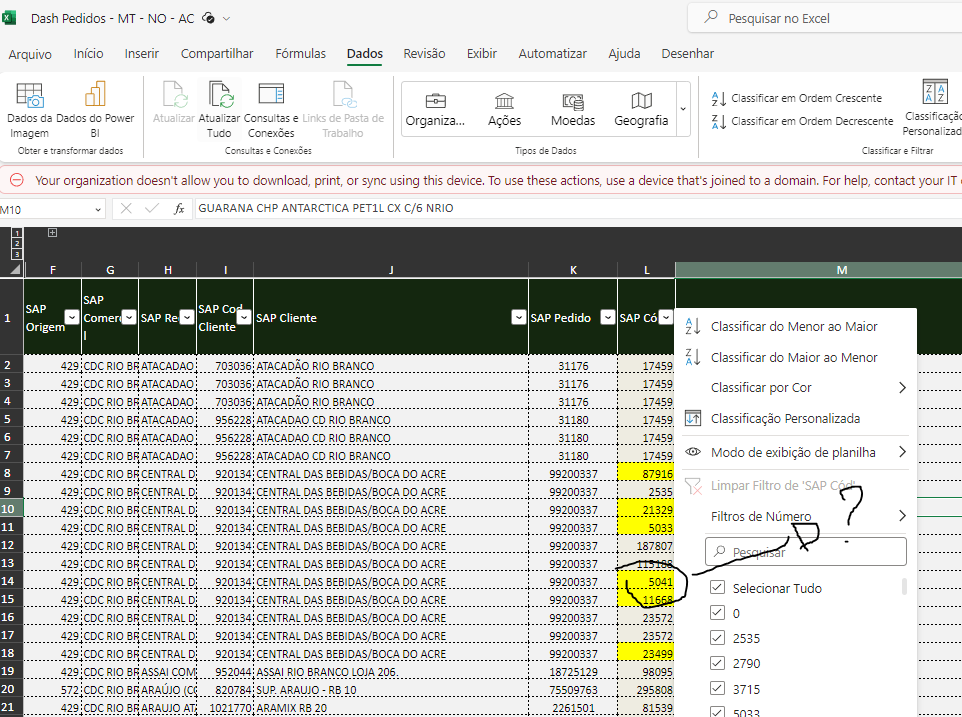The height and width of the screenshot is (717, 962).
Task: Select column J header
Action: coord(391,270)
